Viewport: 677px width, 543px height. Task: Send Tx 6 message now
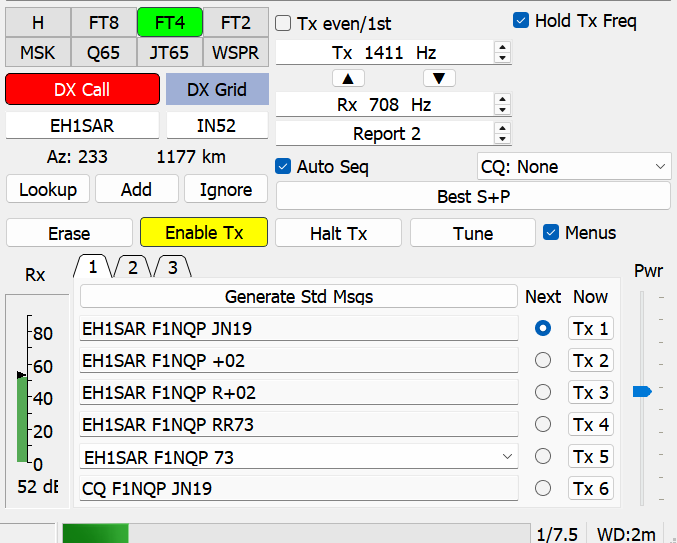coord(591,488)
